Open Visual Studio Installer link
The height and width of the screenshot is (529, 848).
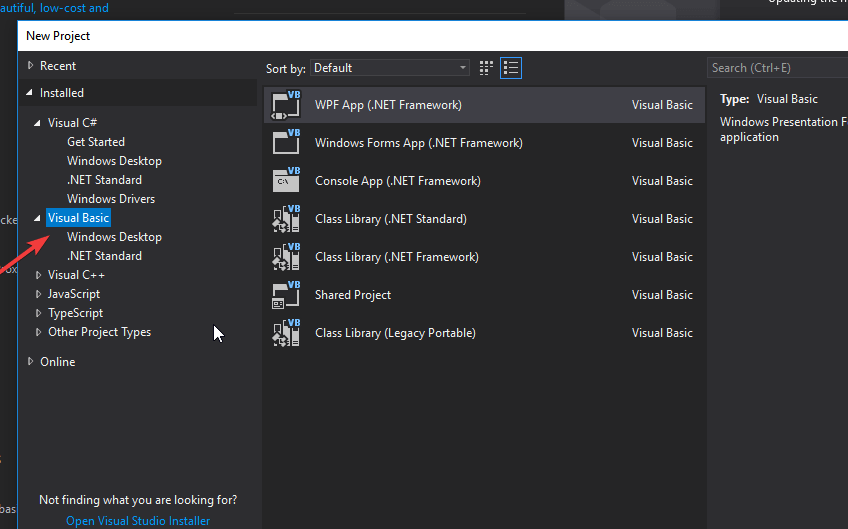138,520
